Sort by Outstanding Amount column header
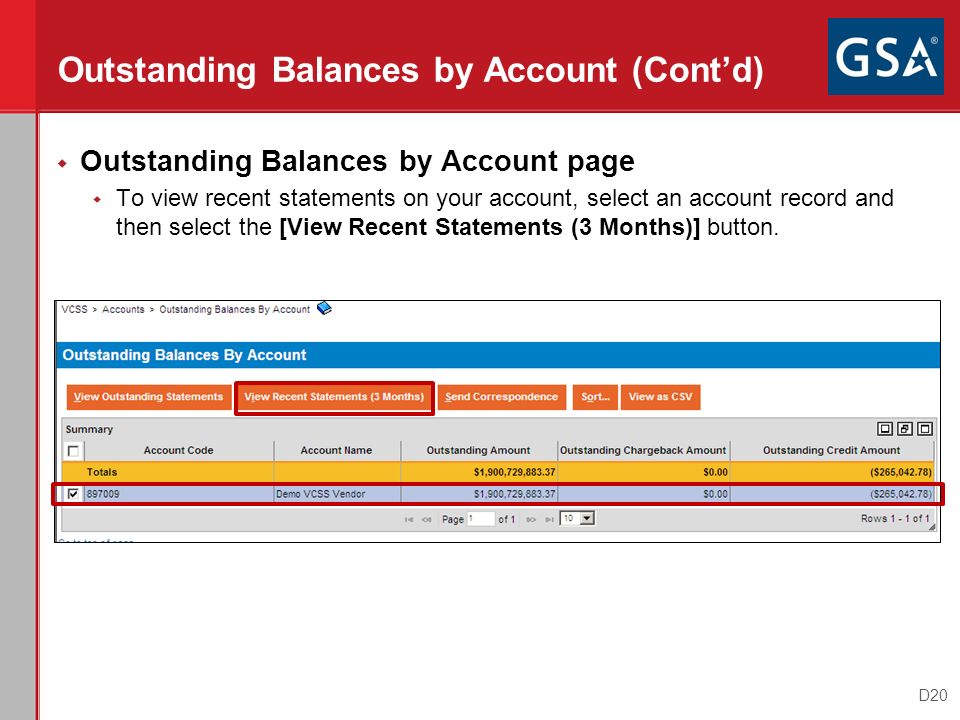 click(x=478, y=450)
